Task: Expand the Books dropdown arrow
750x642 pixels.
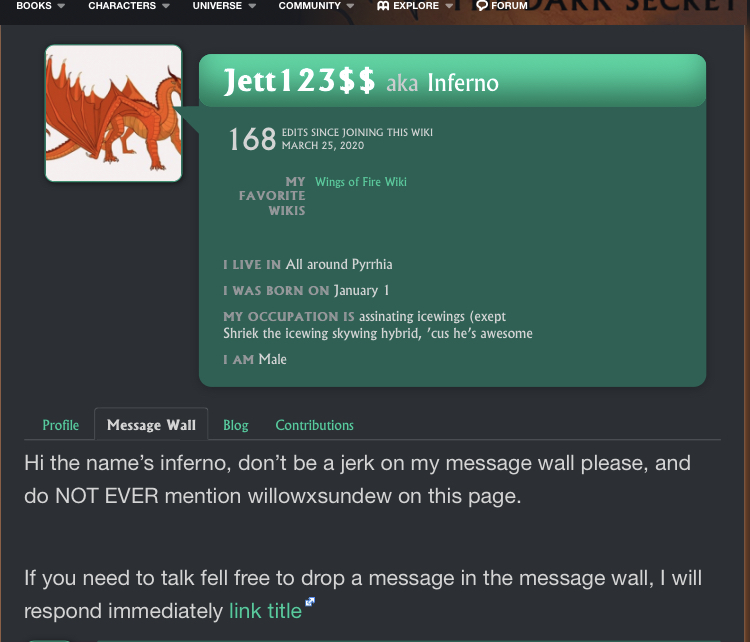Action: [x=61, y=6]
